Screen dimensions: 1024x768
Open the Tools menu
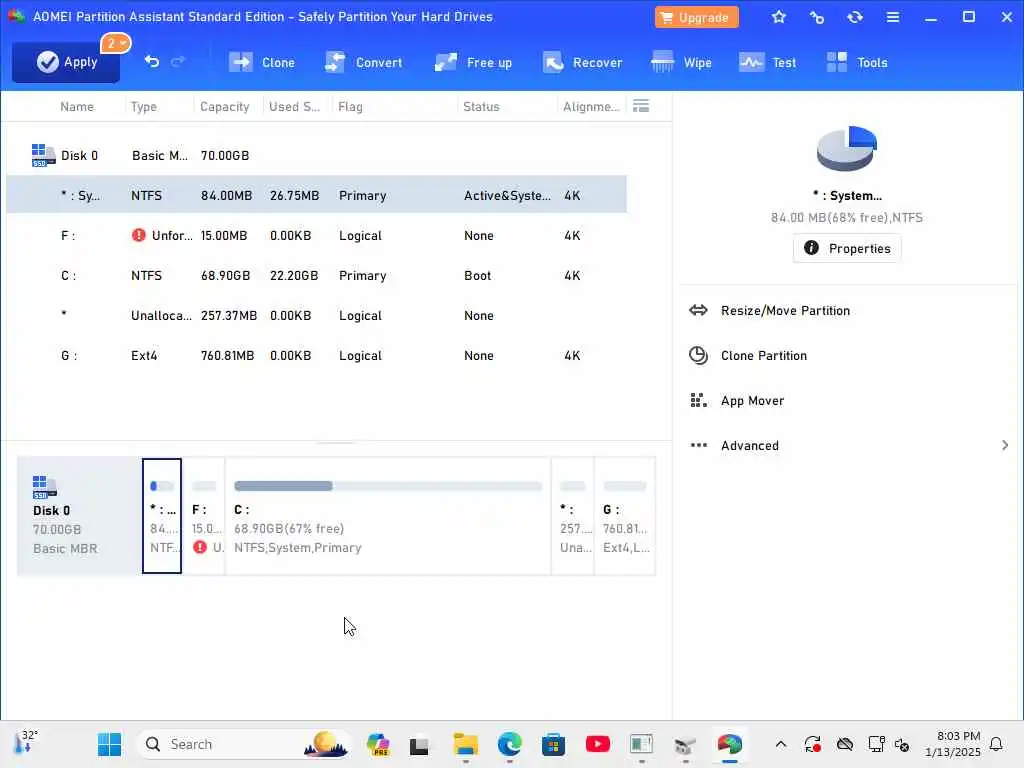[857, 63]
